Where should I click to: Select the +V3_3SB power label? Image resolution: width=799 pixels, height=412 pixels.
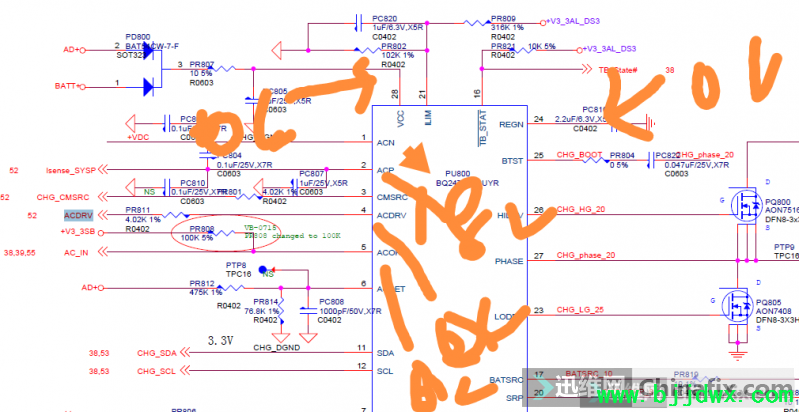pos(78,233)
